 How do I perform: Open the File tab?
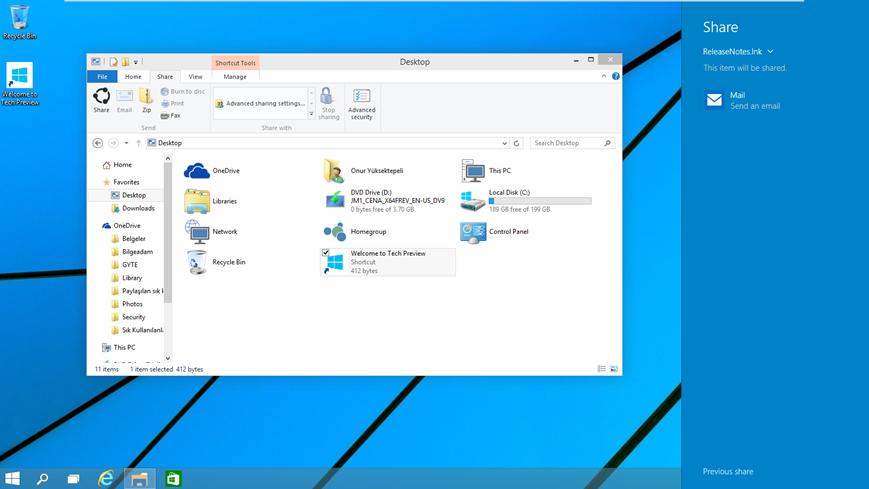103,77
